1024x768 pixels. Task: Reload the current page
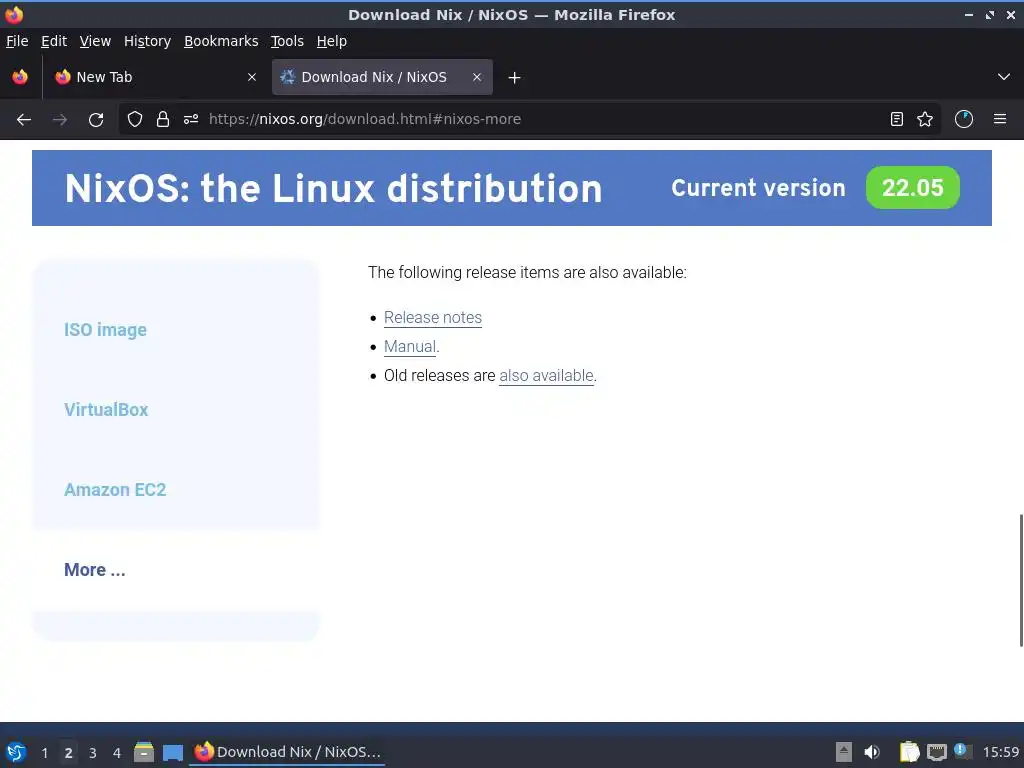tap(96, 120)
